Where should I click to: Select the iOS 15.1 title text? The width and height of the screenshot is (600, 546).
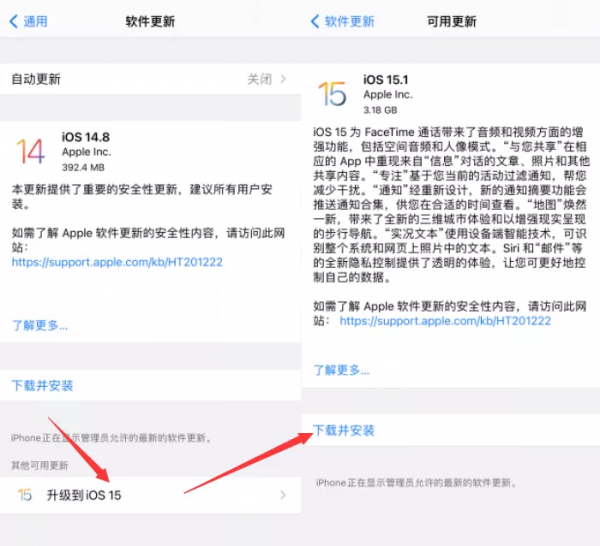386,80
